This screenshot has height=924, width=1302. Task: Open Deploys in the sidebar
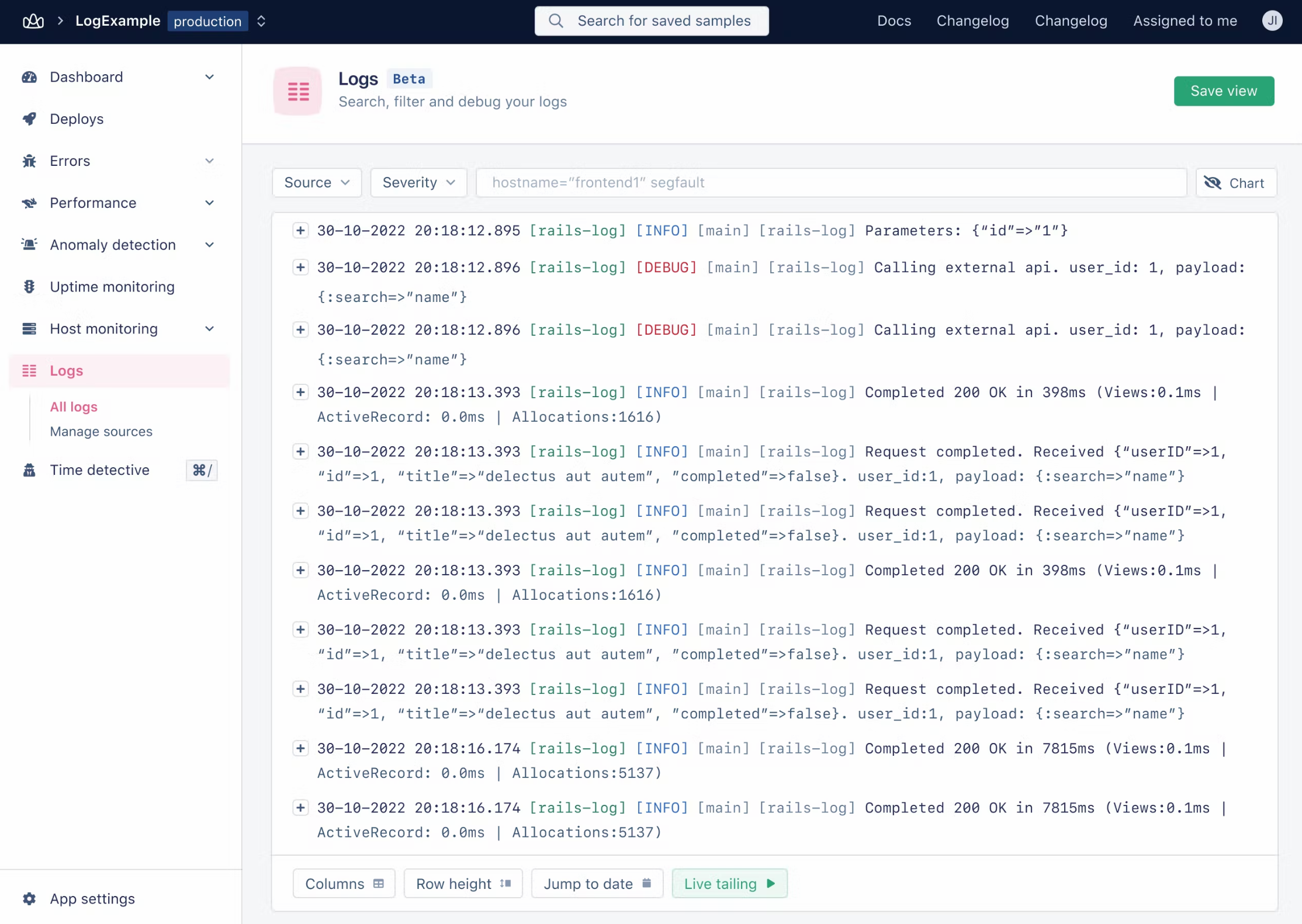pos(77,119)
